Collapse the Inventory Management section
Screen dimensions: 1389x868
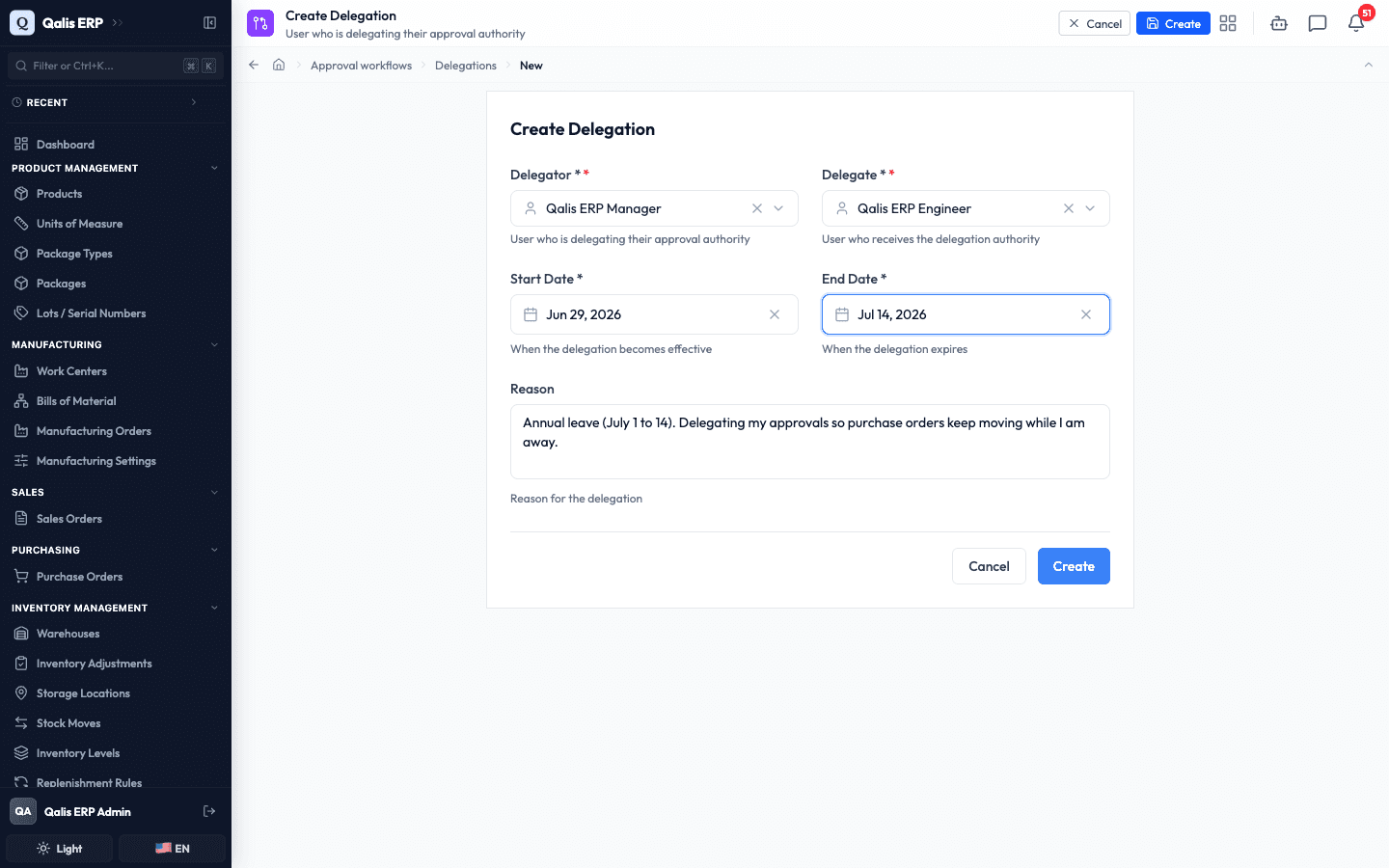click(214, 608)
